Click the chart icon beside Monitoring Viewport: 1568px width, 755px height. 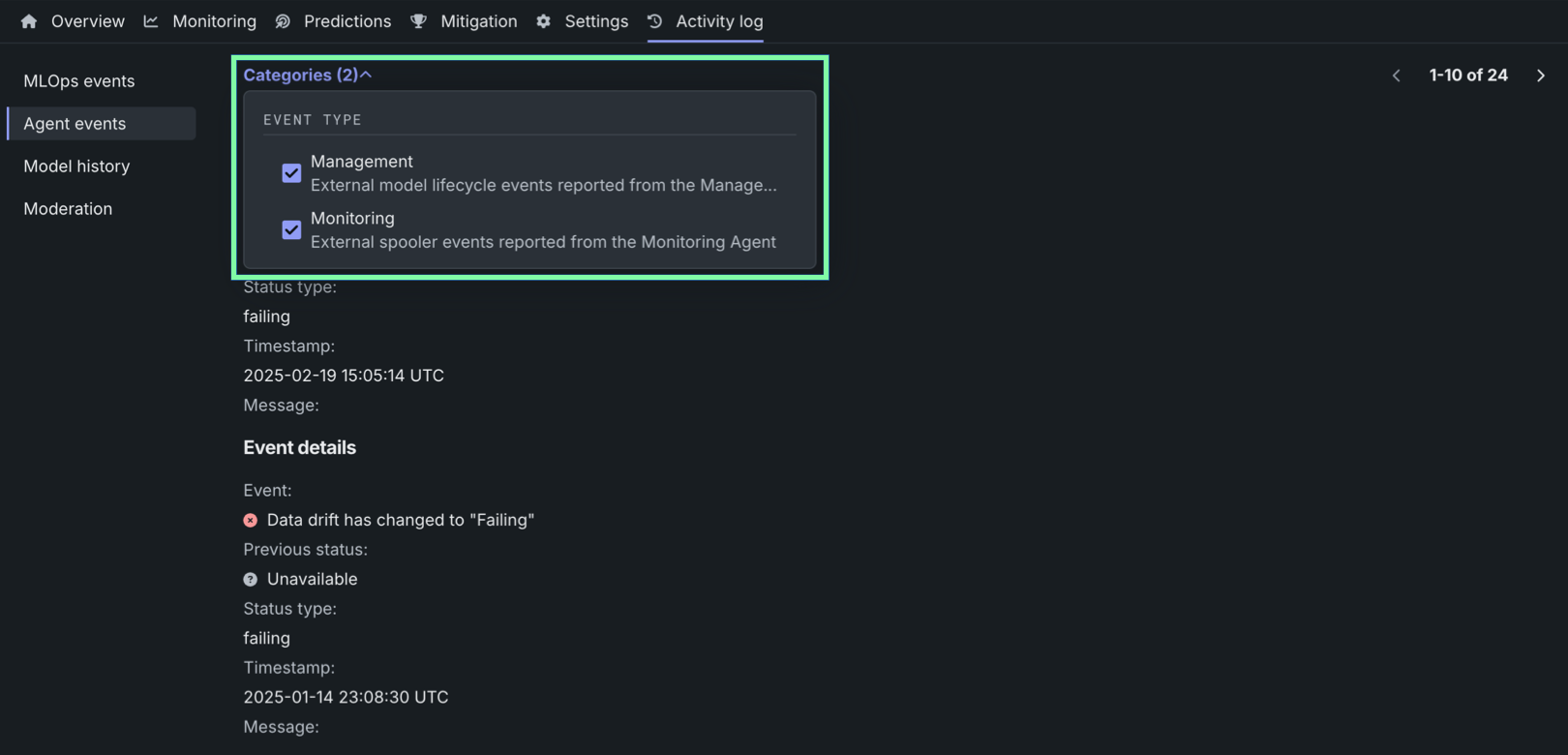point(151,21)
